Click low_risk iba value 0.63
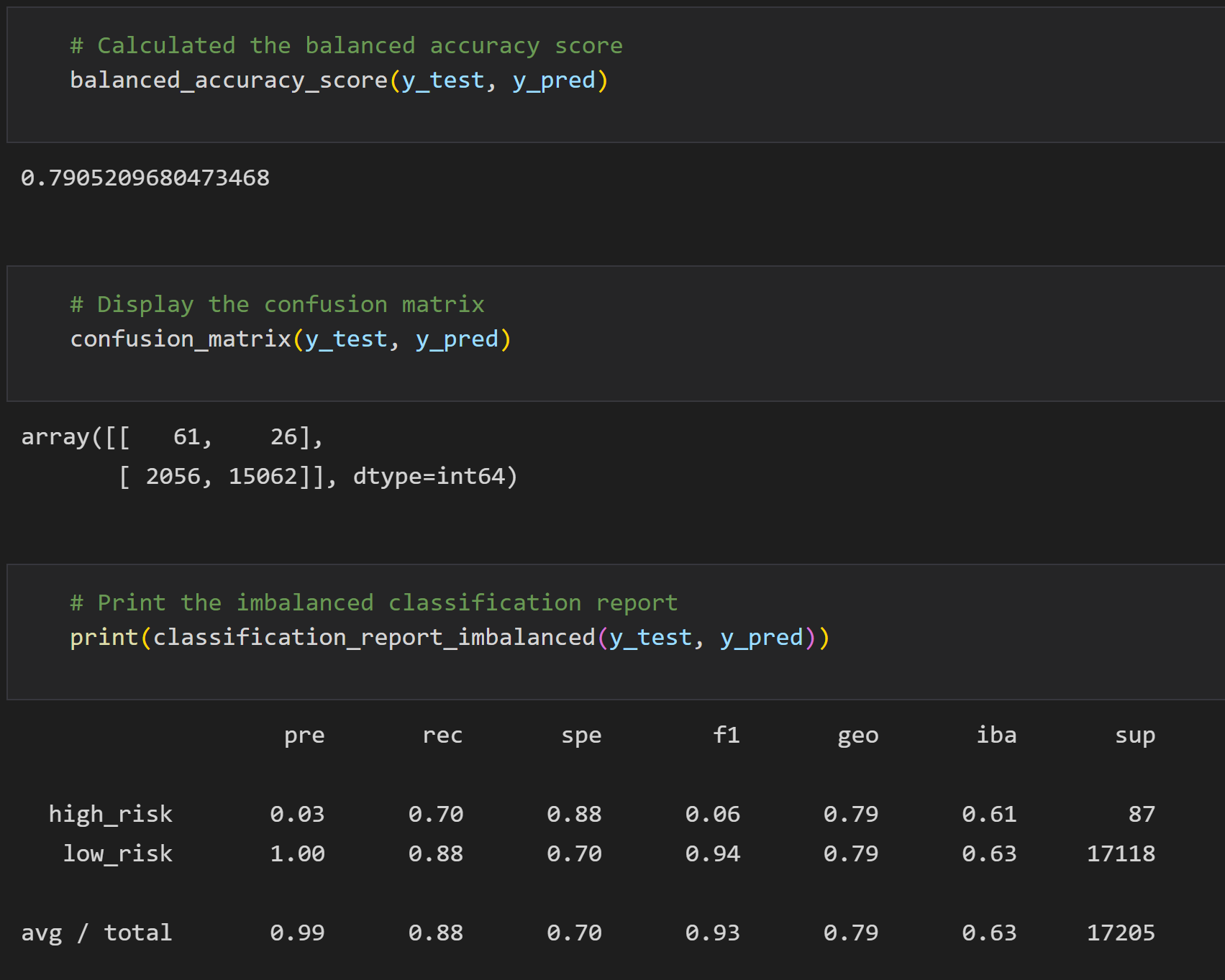This screenshot has height=980, width=1225. coord(990,853)
